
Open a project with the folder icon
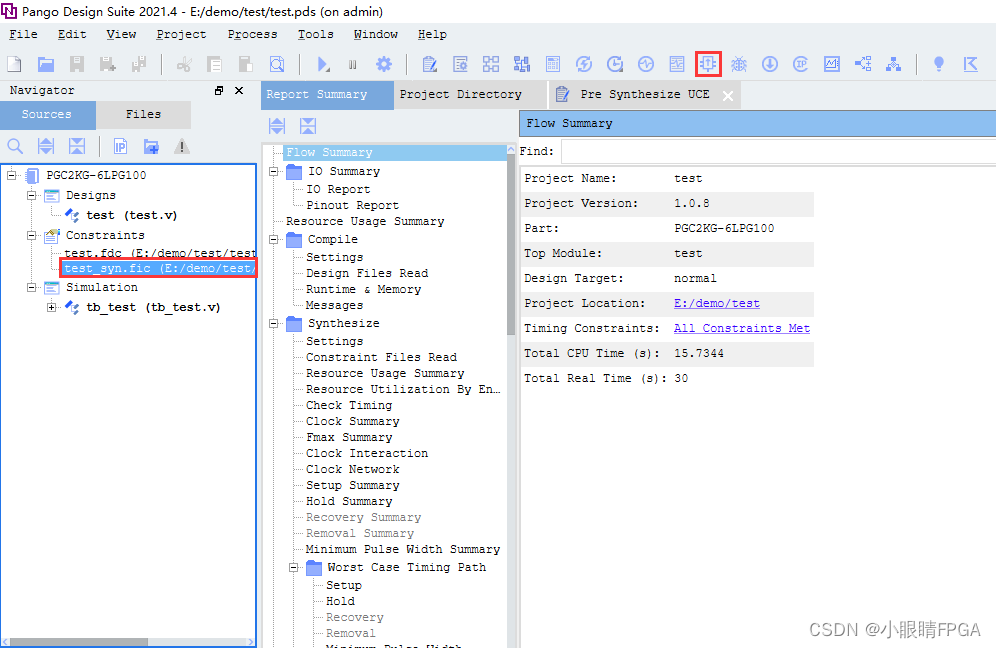point(45,64)
